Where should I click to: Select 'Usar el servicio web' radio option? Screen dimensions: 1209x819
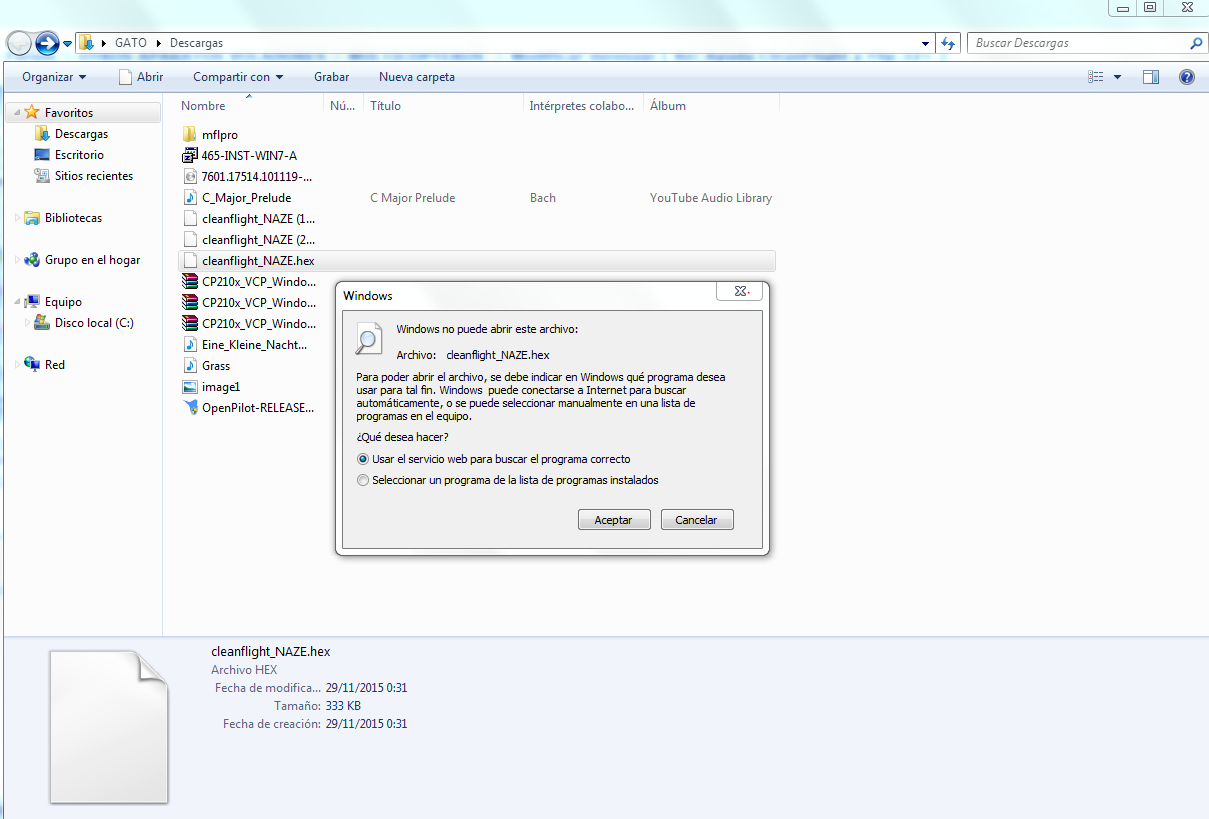pyautogui.click(x=363, y=459)
